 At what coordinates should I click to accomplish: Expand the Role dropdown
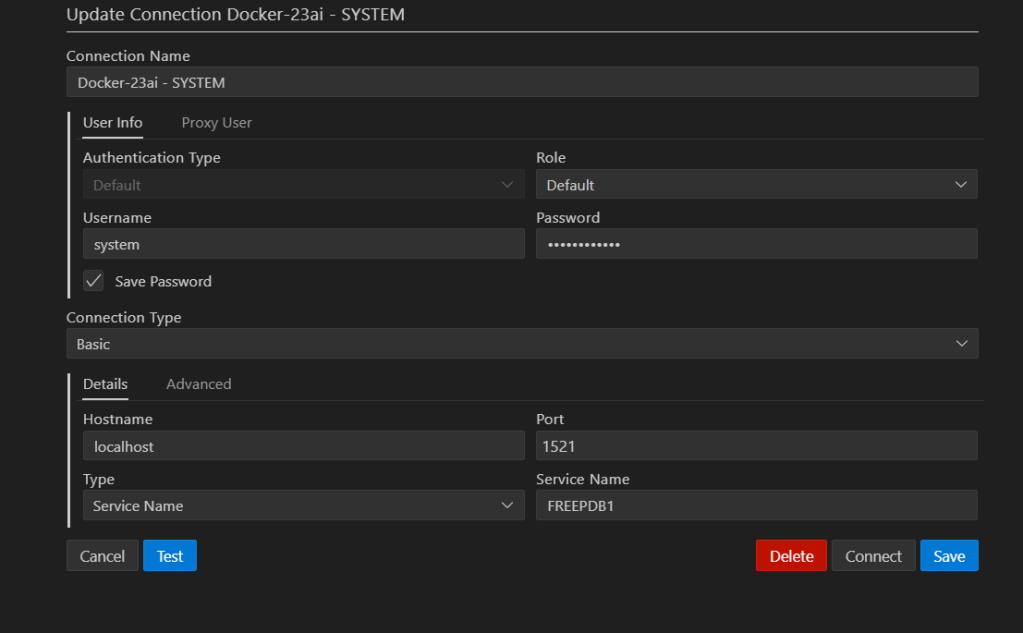(756, 185)
